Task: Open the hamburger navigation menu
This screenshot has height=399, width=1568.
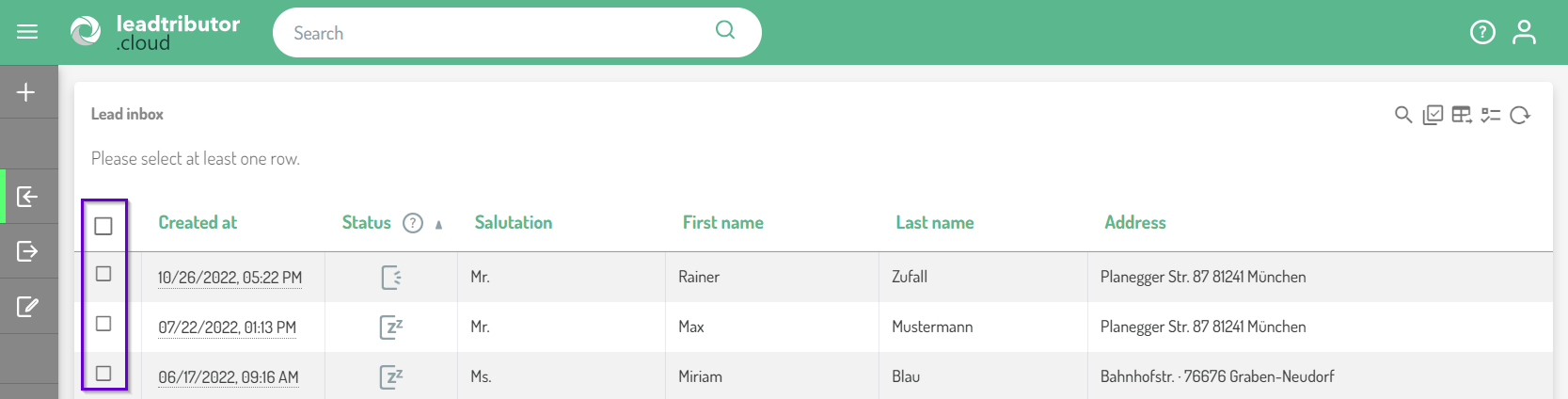Action: point(27,32)
